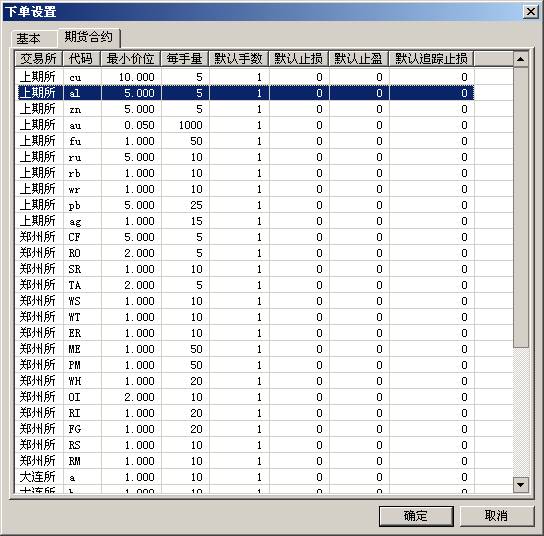
Task: Select the 期货合约 tab
Action: (89, 37)
